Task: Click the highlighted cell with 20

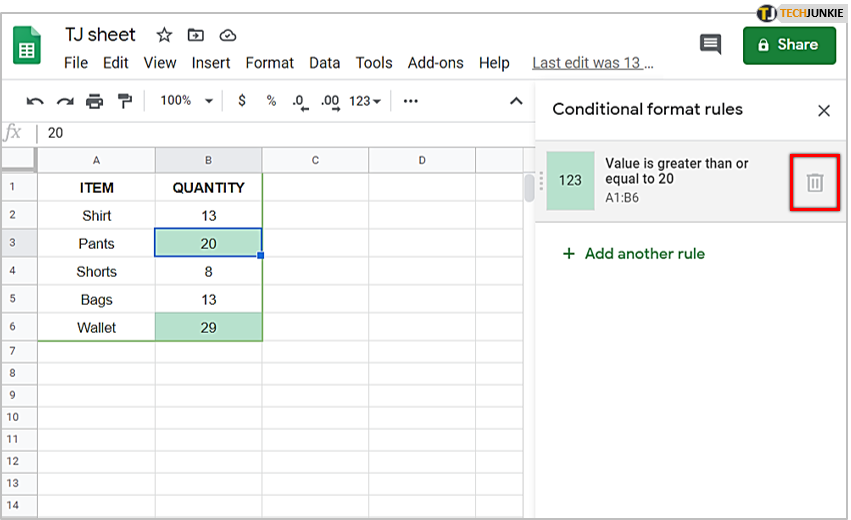Action: point(208,243)
